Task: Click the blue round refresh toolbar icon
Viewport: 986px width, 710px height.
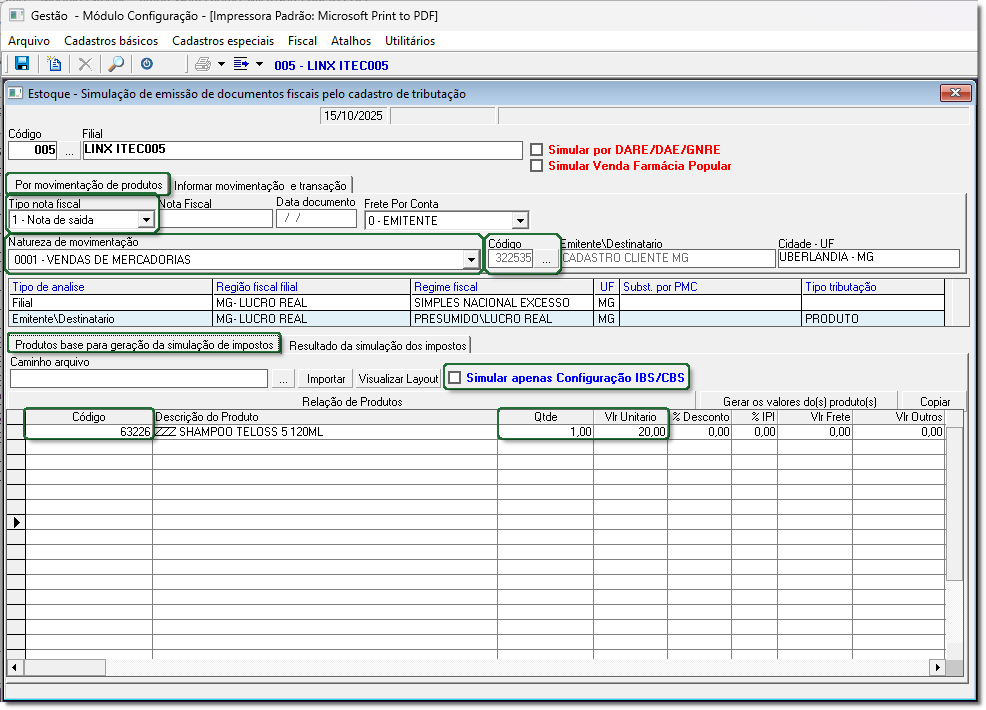Action: click(x=147, y=64)
